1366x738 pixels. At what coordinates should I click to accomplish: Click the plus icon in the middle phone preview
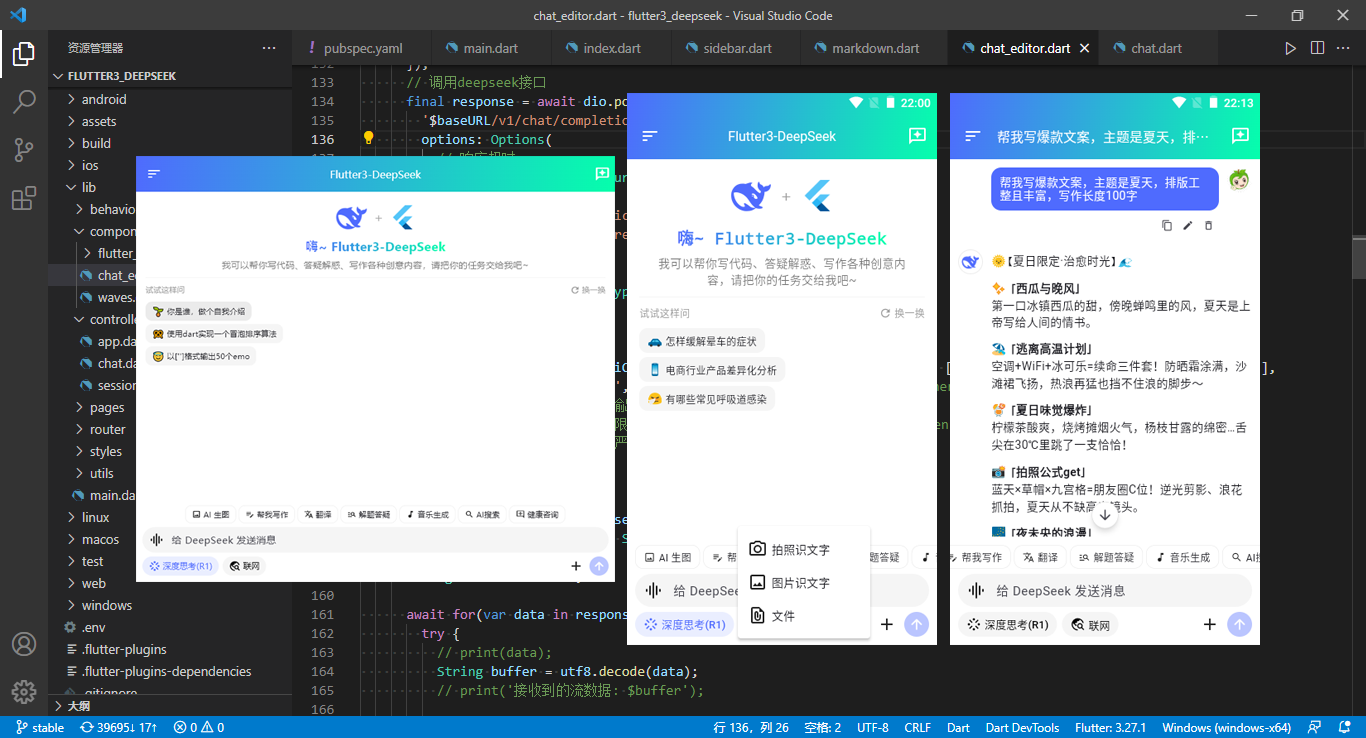pyautogui.click(x=887, y=625)
